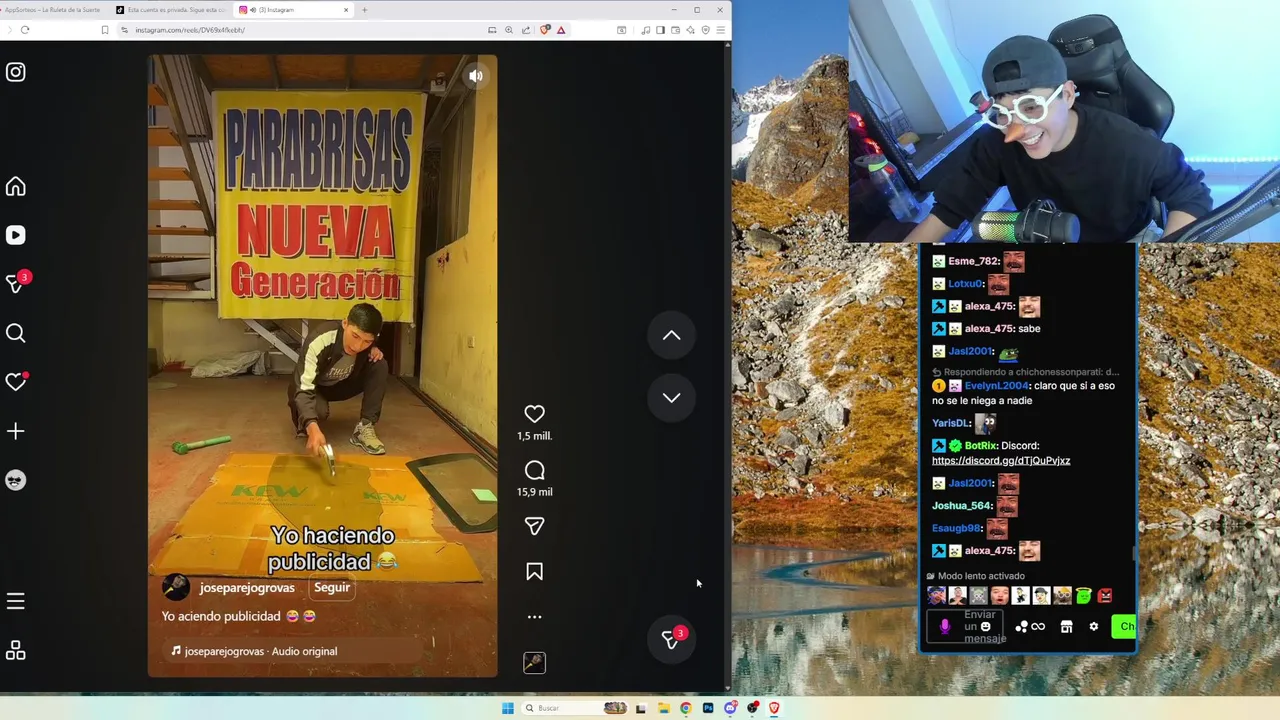
Task: Open Messages icon in left sidebar
Action: [16, 284]
